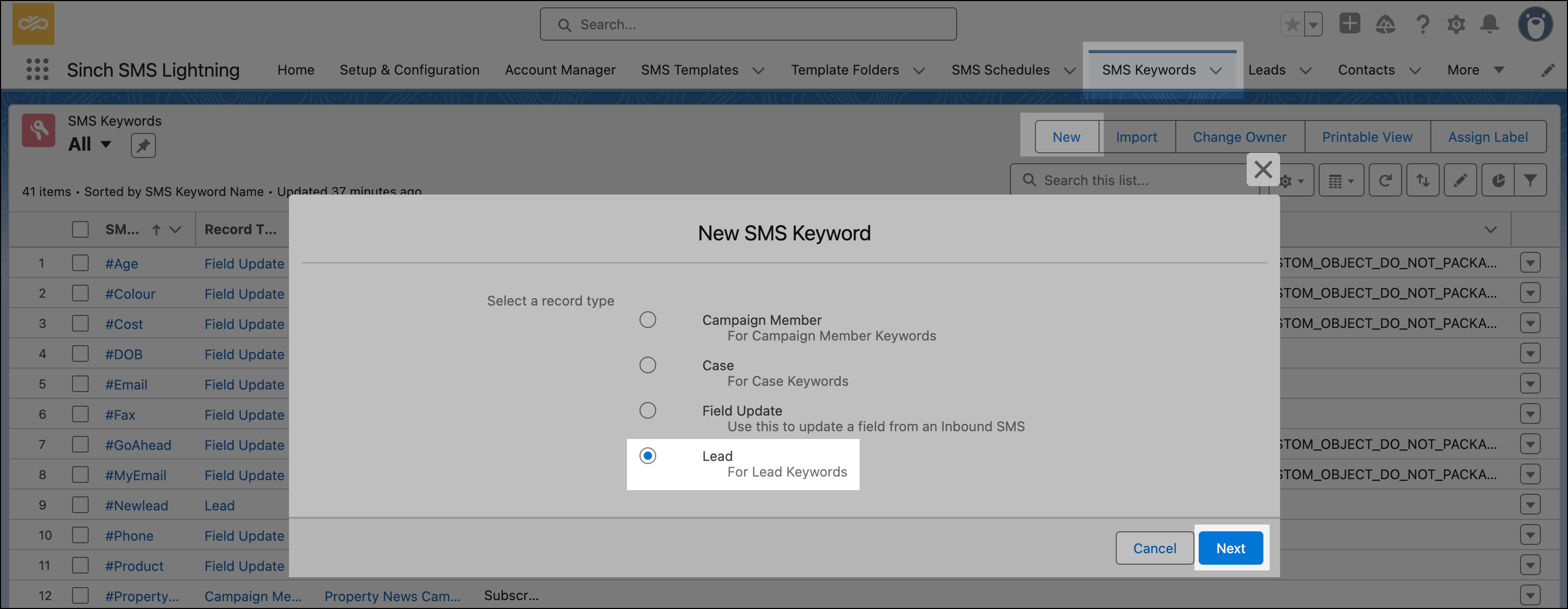Select the Lead record type
The width and height of the screenshot is (1568, 609).
(x=648, y=456)
